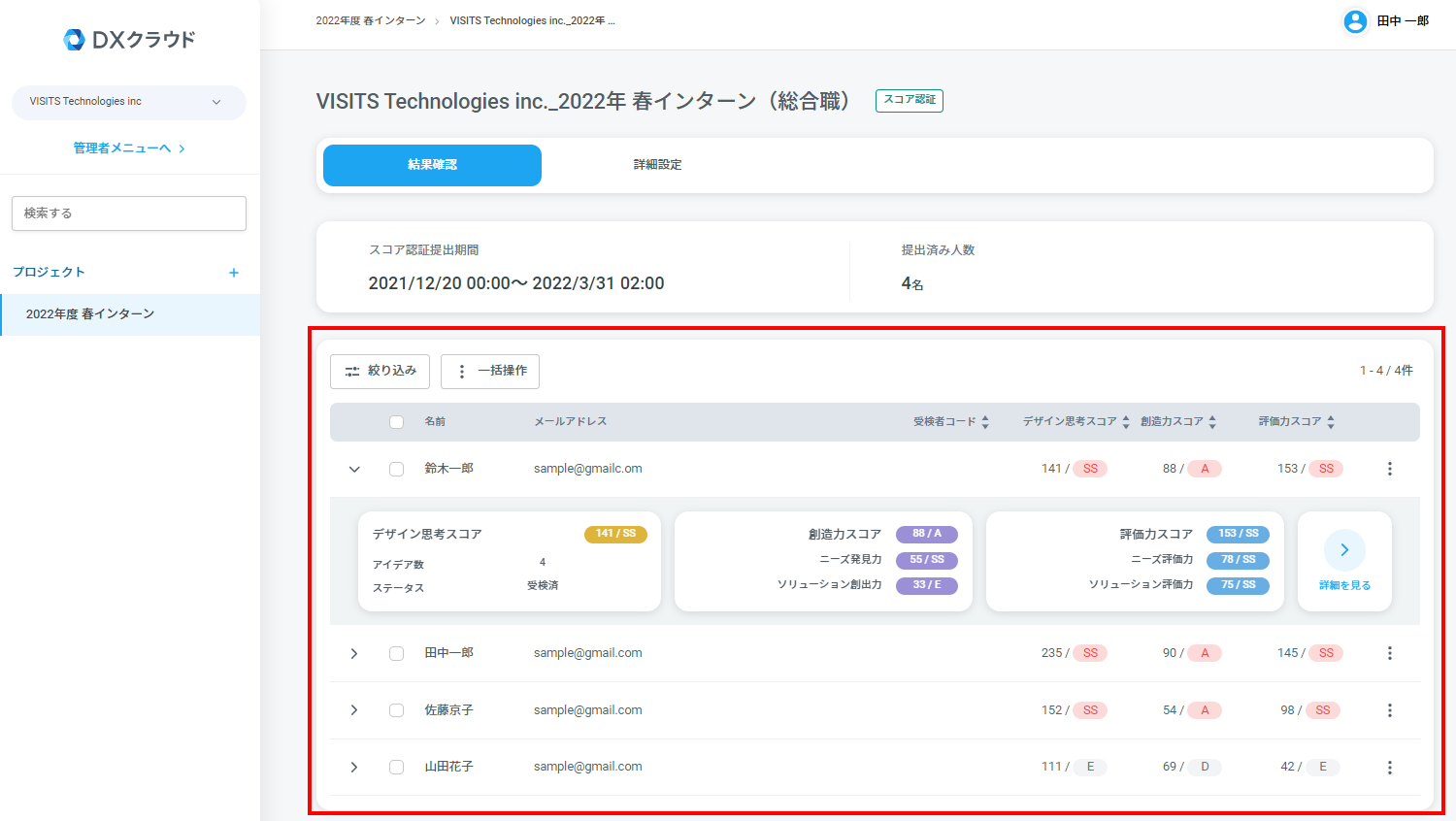1456x821 pixels.
Task: Open 管理者メニューへ link
Action: [x=129, y=148]
